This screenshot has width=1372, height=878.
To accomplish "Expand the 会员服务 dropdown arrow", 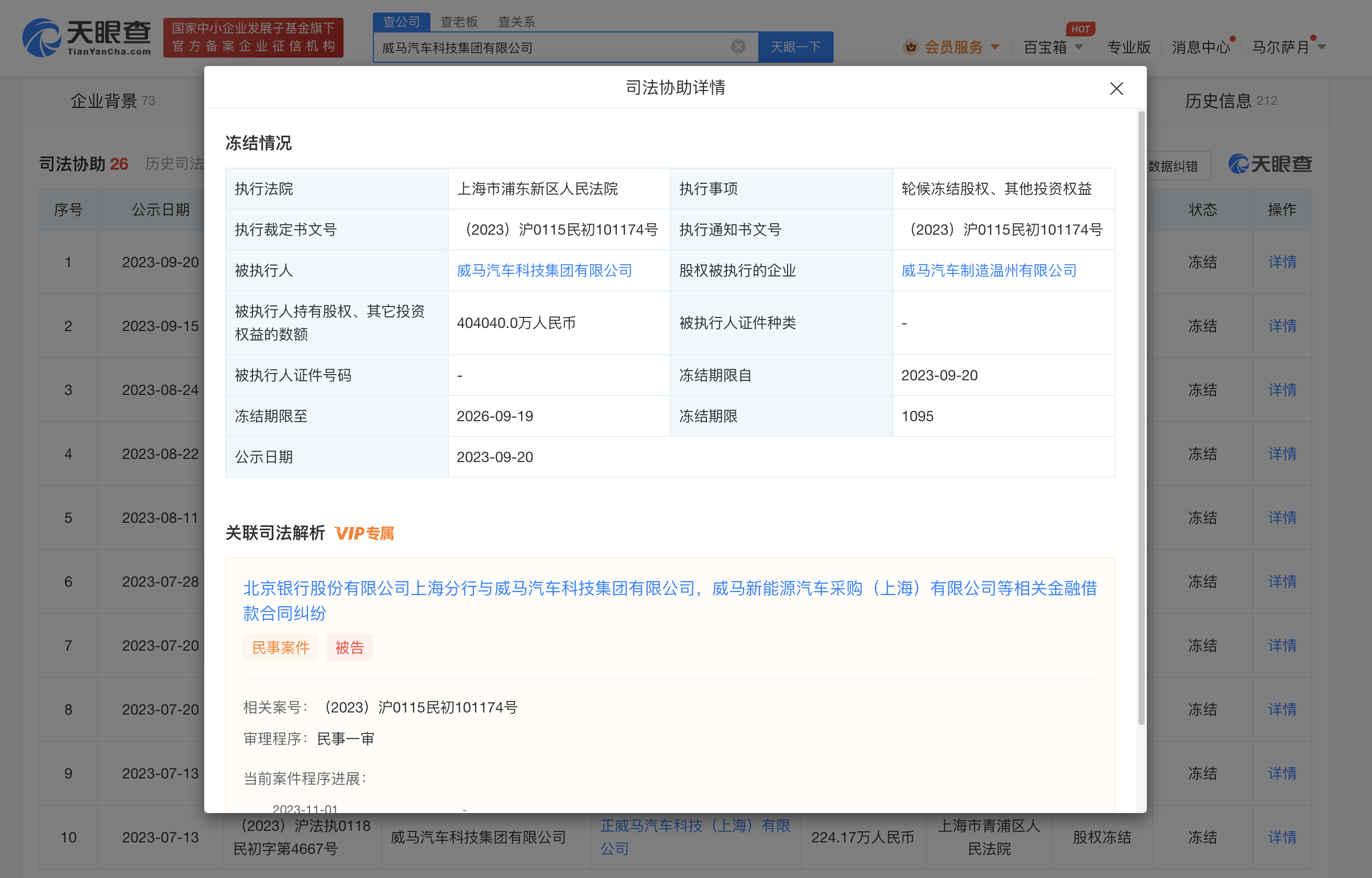I will click(x=995, y=47).
